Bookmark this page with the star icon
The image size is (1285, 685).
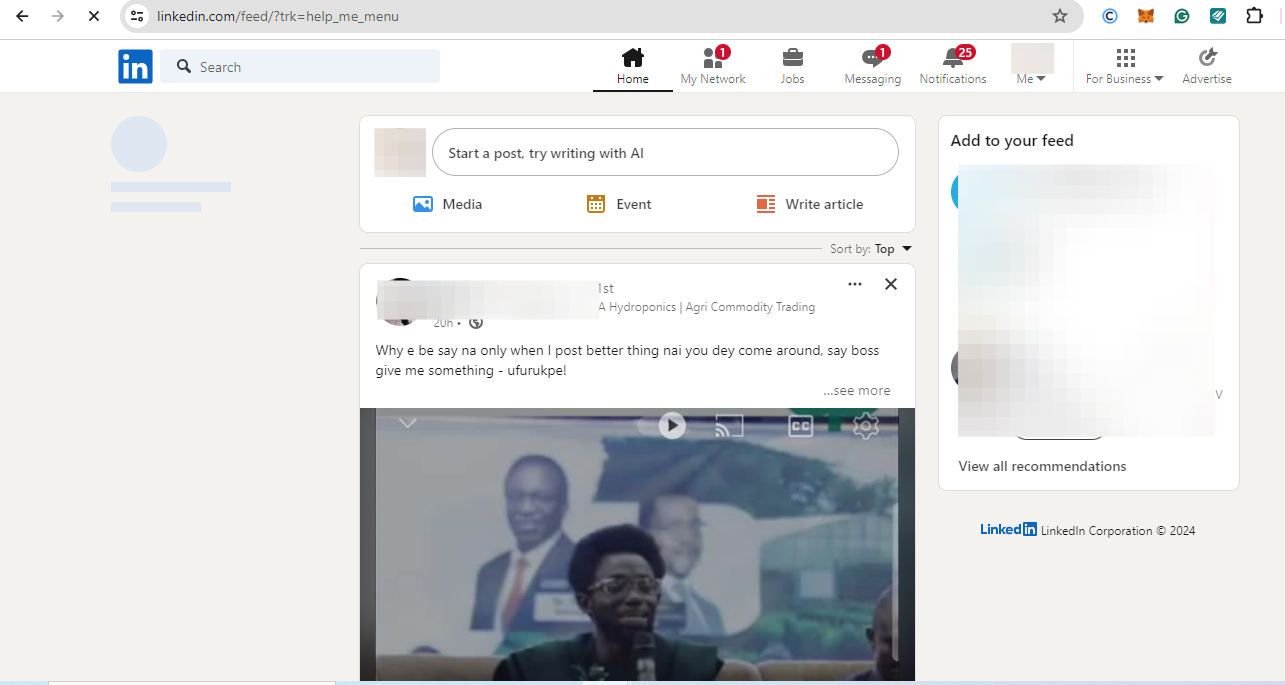(x=1060, y=16)
